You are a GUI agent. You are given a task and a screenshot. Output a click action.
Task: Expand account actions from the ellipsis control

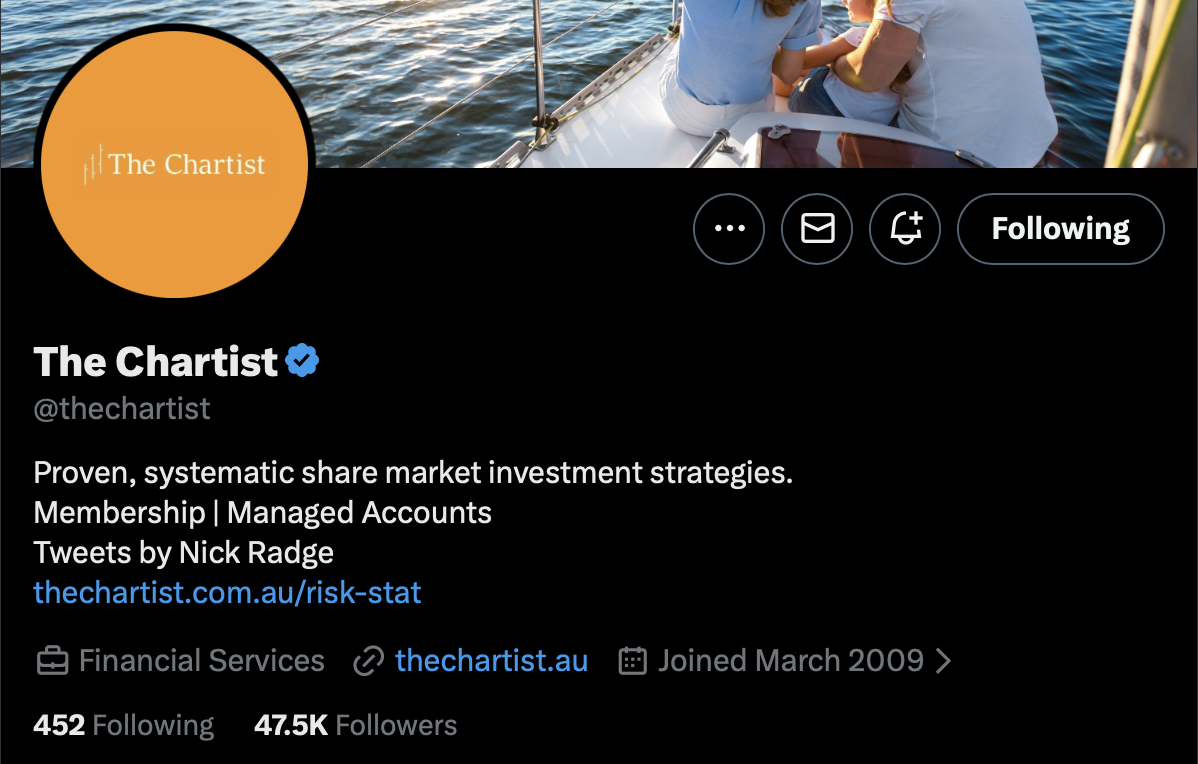(728, 228)
